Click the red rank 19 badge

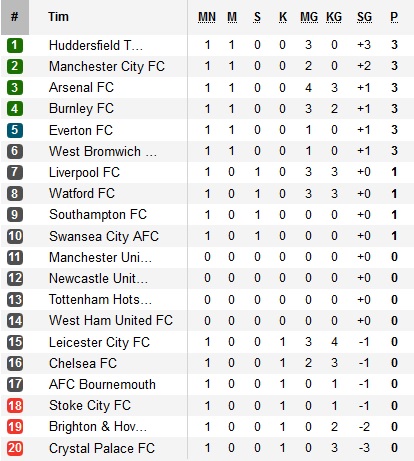click(x=15, y=427)
